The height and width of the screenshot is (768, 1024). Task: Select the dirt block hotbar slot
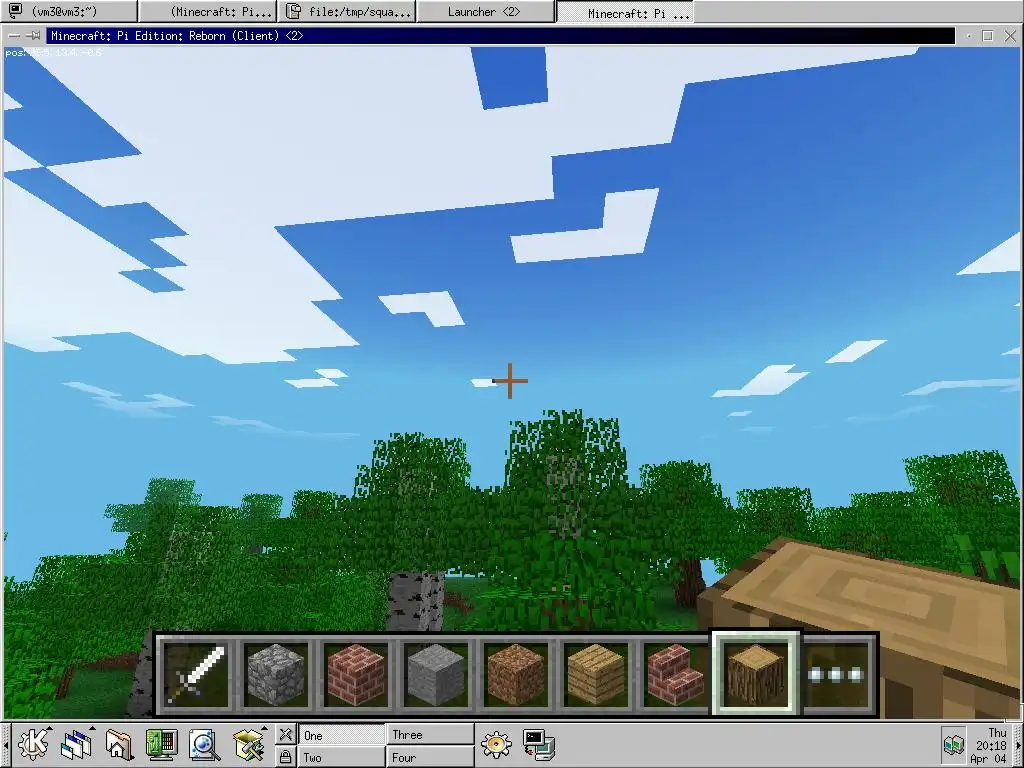click(x=515, y=675)
